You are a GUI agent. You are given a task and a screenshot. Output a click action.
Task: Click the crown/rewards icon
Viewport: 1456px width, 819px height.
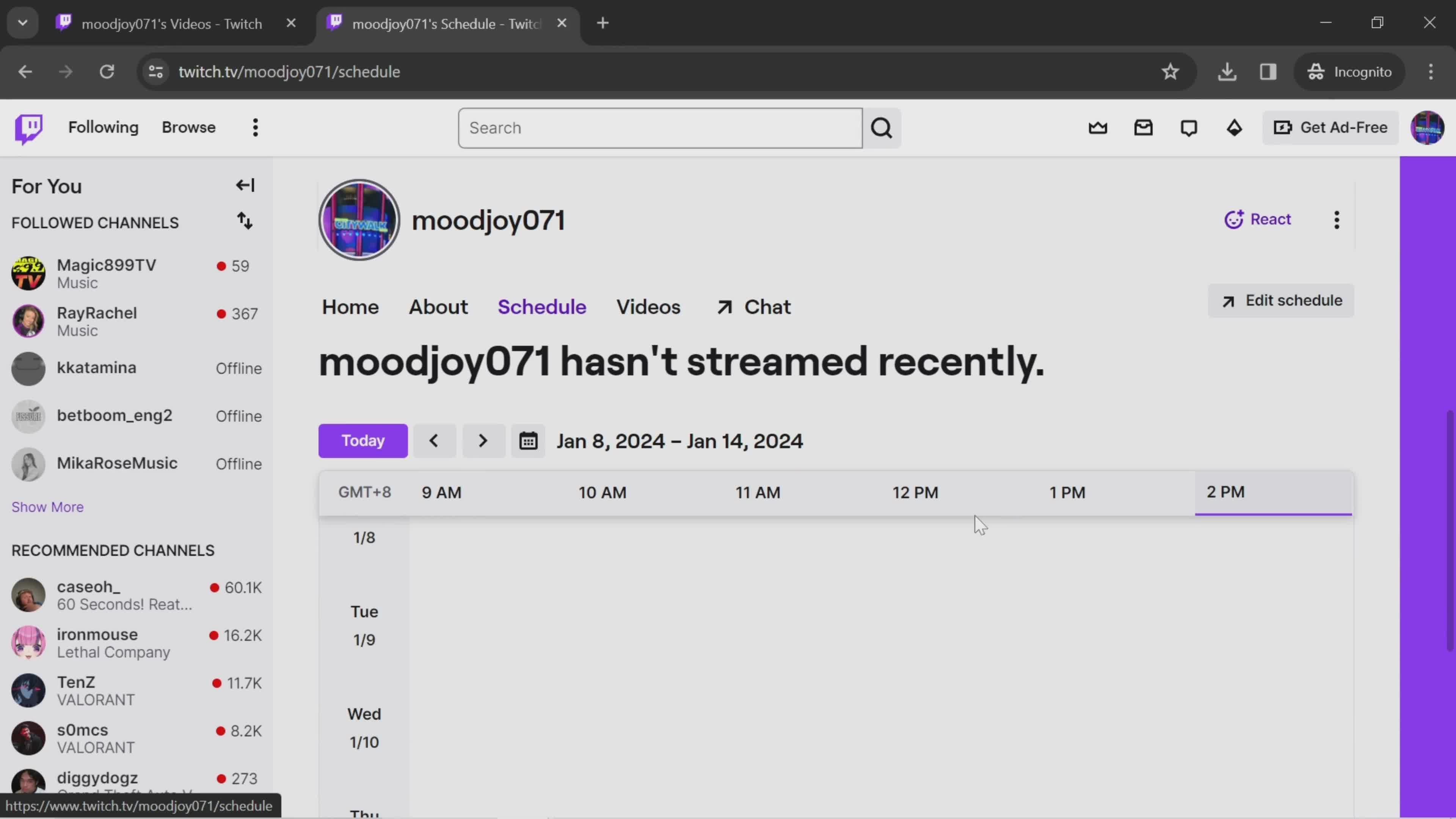1098,127
